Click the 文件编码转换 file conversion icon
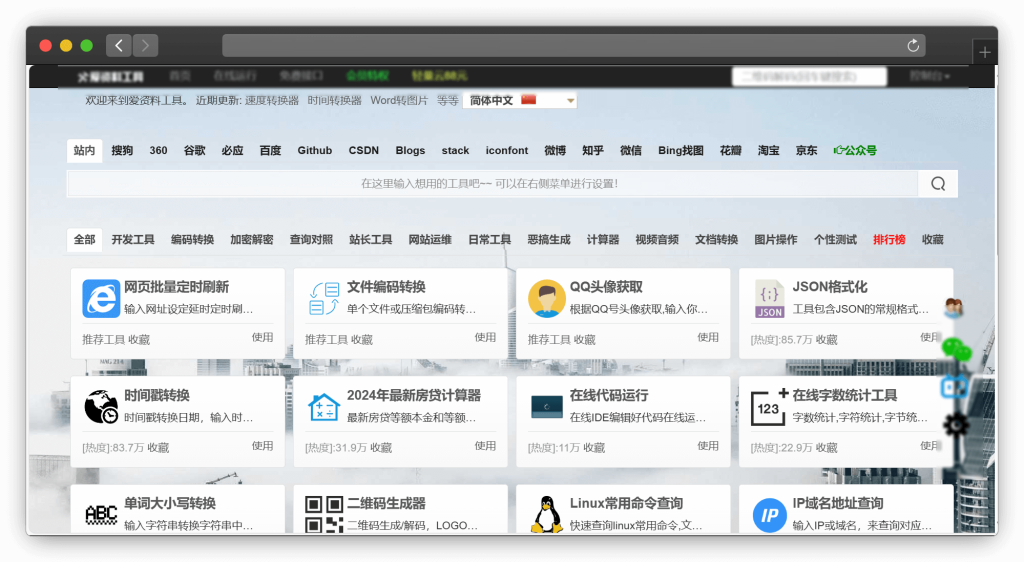 [x=324, y=298]
